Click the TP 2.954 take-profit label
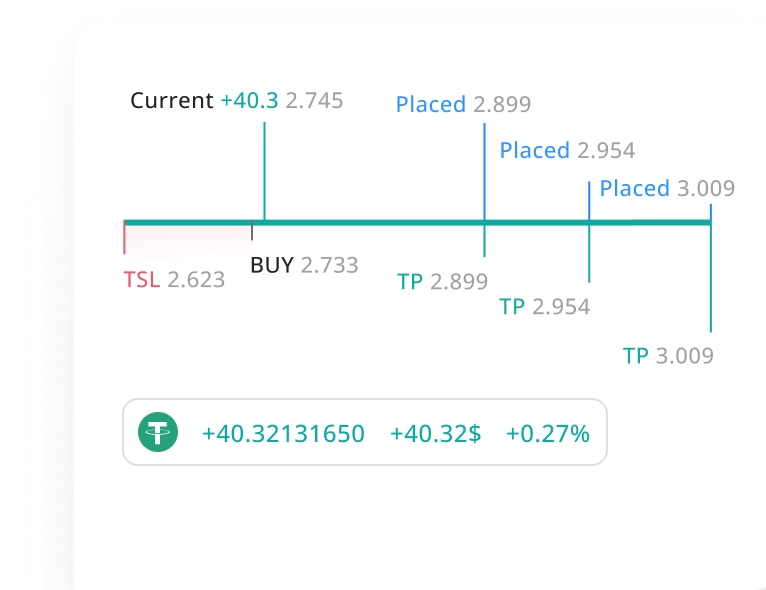The image size is (766, 590). 544,307
